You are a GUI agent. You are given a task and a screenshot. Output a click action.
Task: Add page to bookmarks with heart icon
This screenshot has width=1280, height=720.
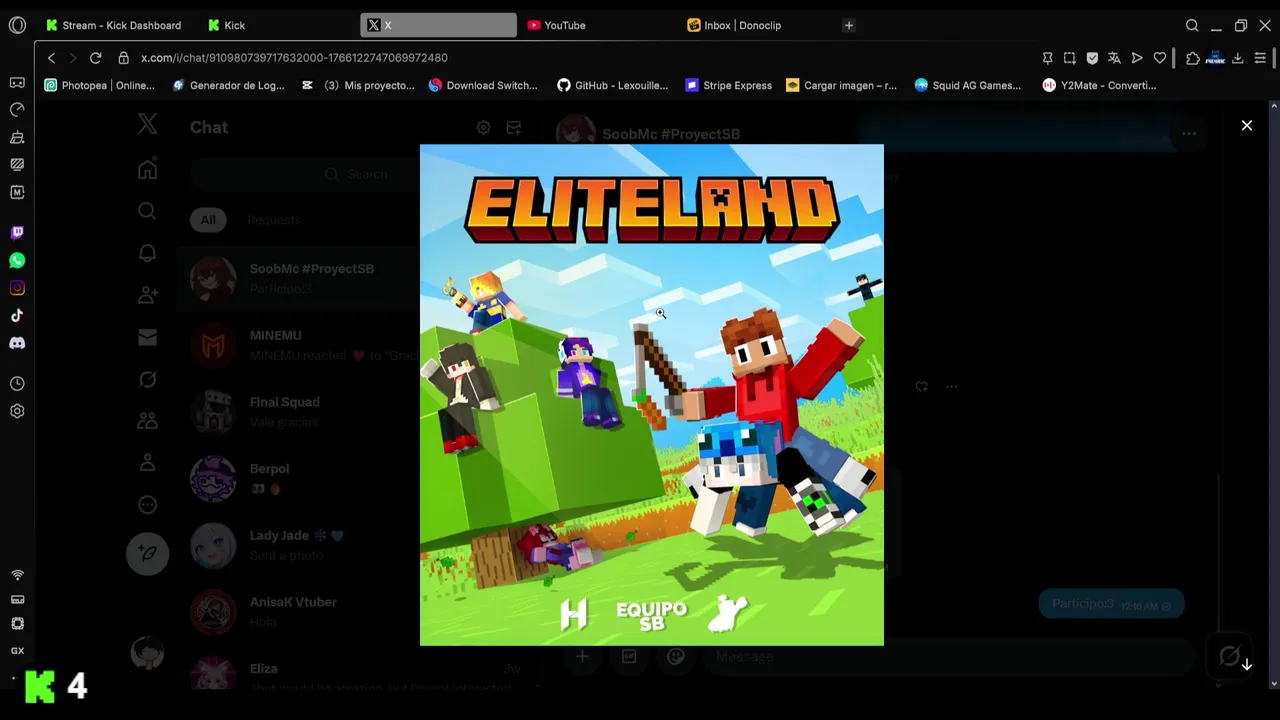coord(1160,58)
